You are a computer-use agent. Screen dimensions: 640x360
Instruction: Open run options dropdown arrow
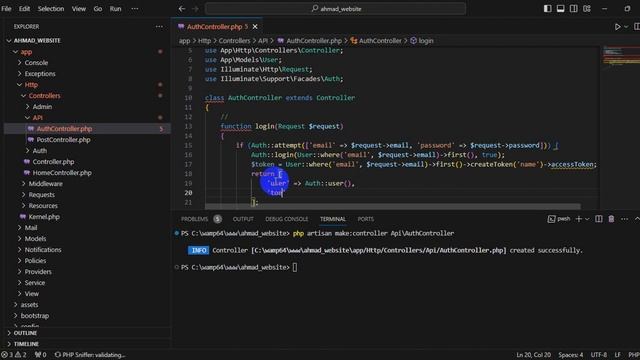(626, 27)
